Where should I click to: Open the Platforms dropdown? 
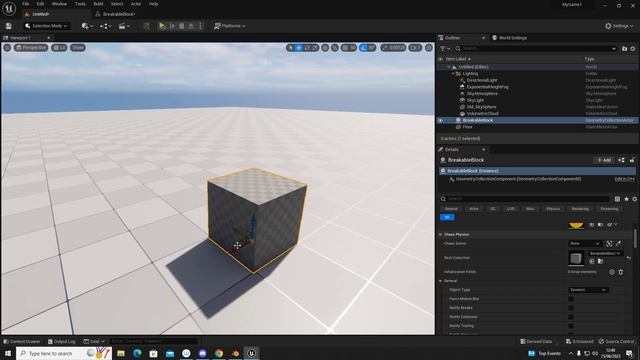pyautogui.click(x=230, y=26)
